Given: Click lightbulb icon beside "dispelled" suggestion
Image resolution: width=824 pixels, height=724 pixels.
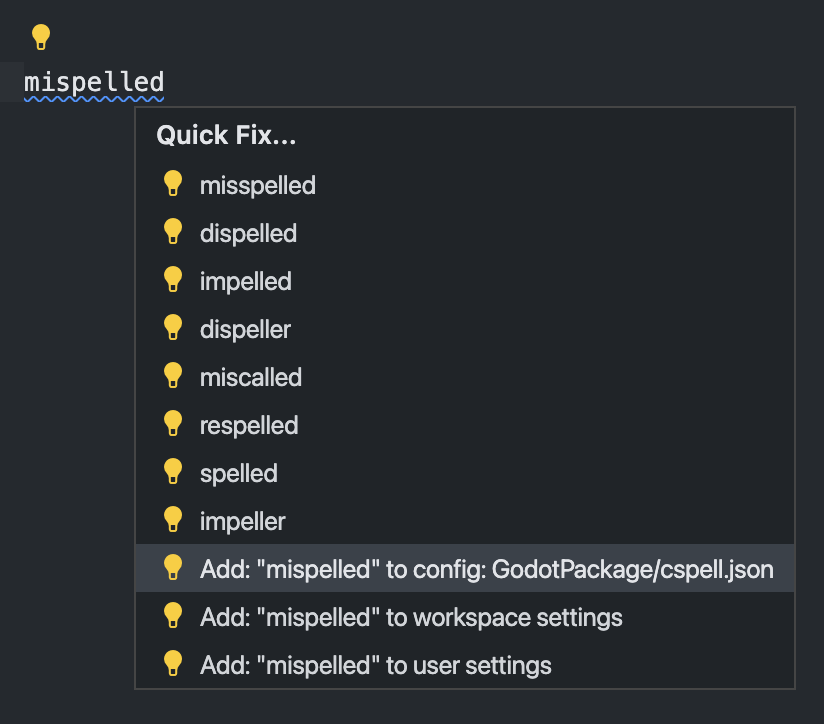Looking at the screenshot, I should pyautogui.click(x=173, y=232).
